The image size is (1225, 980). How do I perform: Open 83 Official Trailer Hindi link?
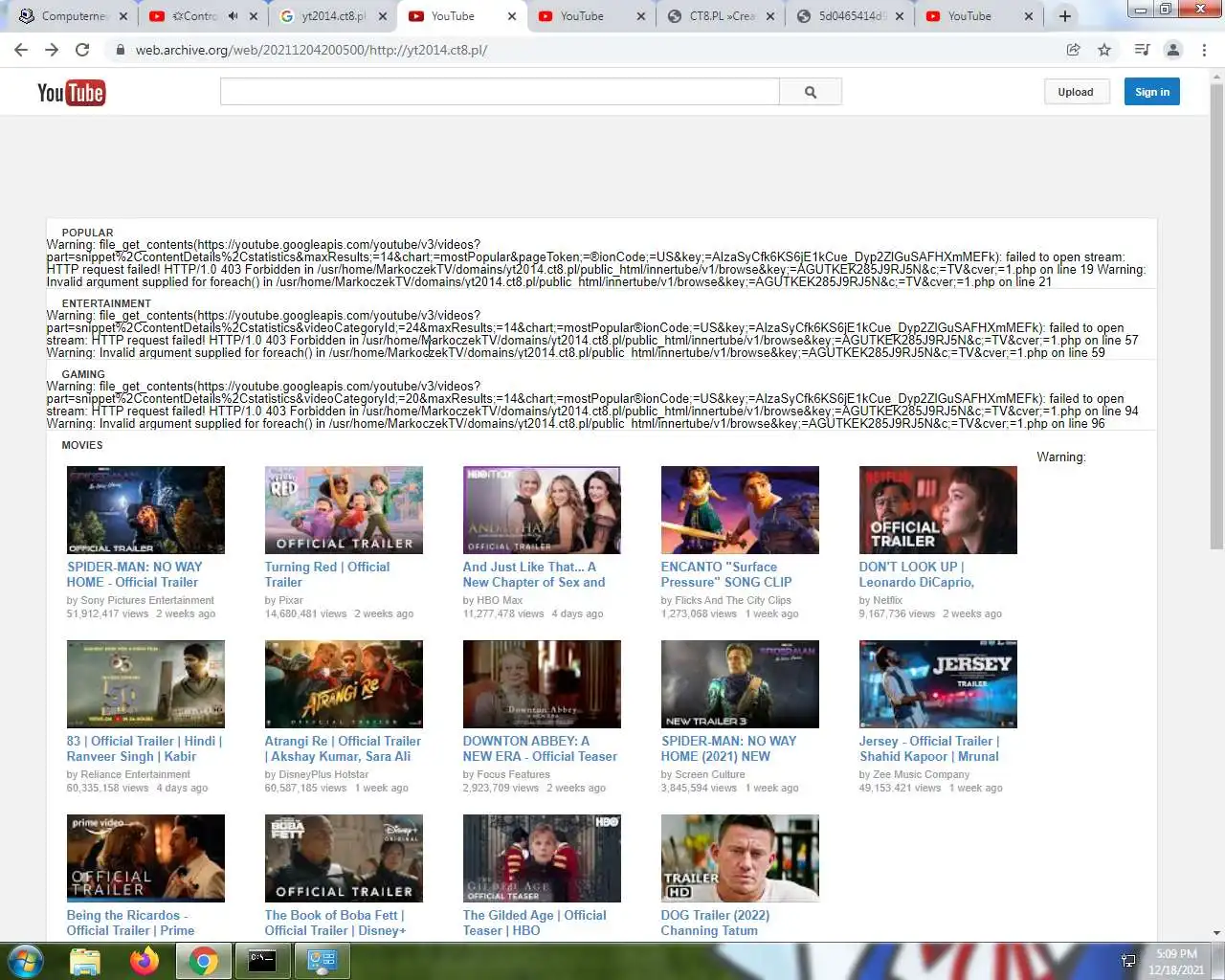tap(145, 748)
